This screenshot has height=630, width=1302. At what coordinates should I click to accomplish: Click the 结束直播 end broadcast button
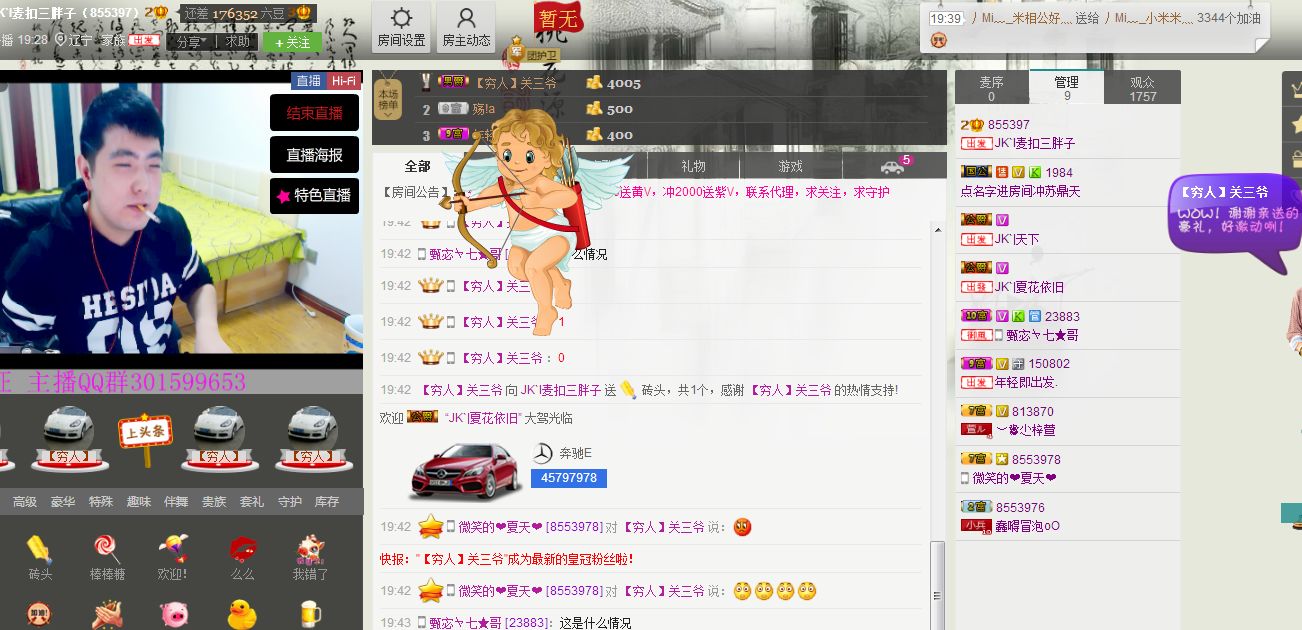(x=314, y=113)
